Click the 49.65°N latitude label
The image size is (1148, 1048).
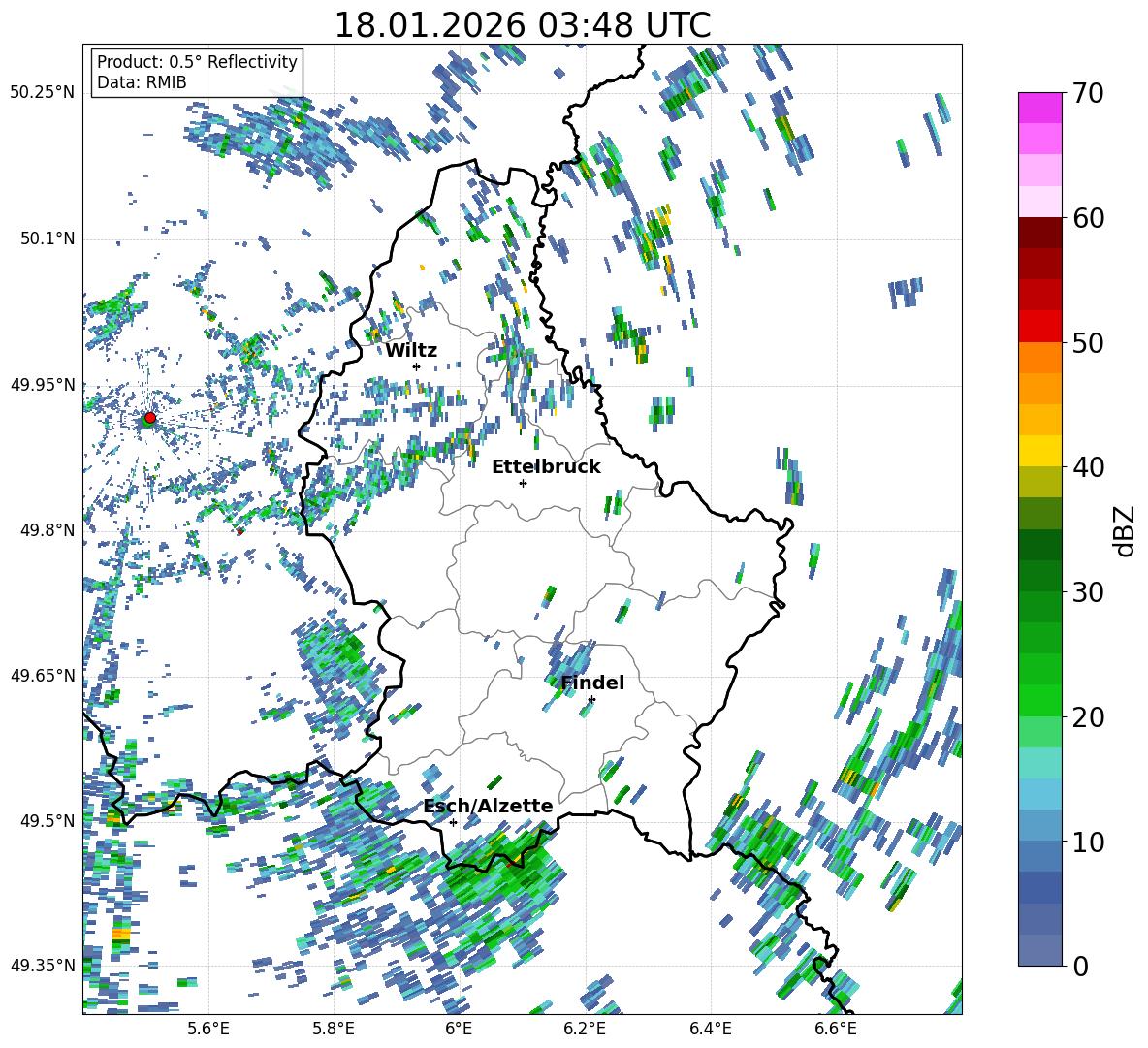[43, 675]
